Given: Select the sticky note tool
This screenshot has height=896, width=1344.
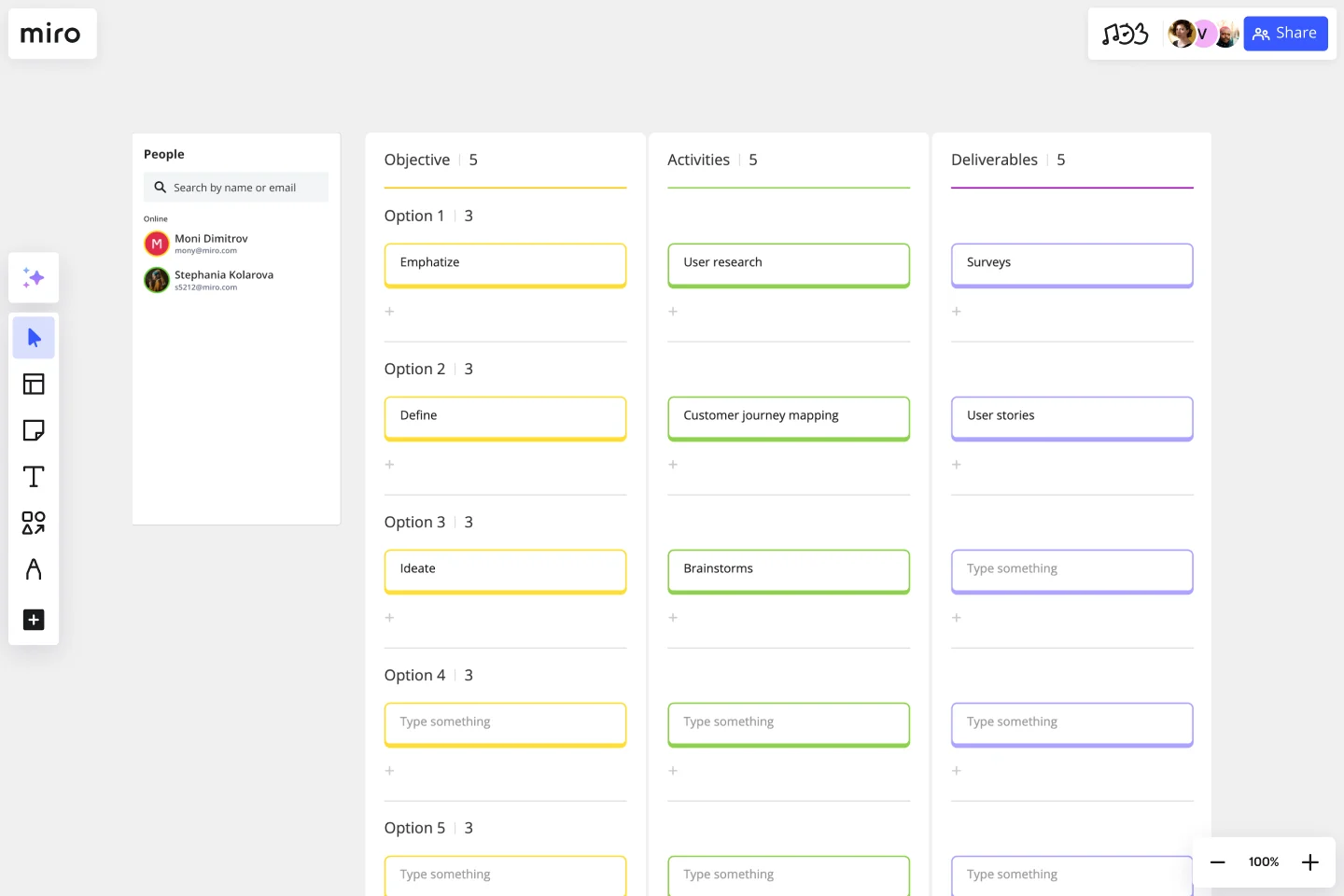Looking at the screenshot, I should [34, 430].
